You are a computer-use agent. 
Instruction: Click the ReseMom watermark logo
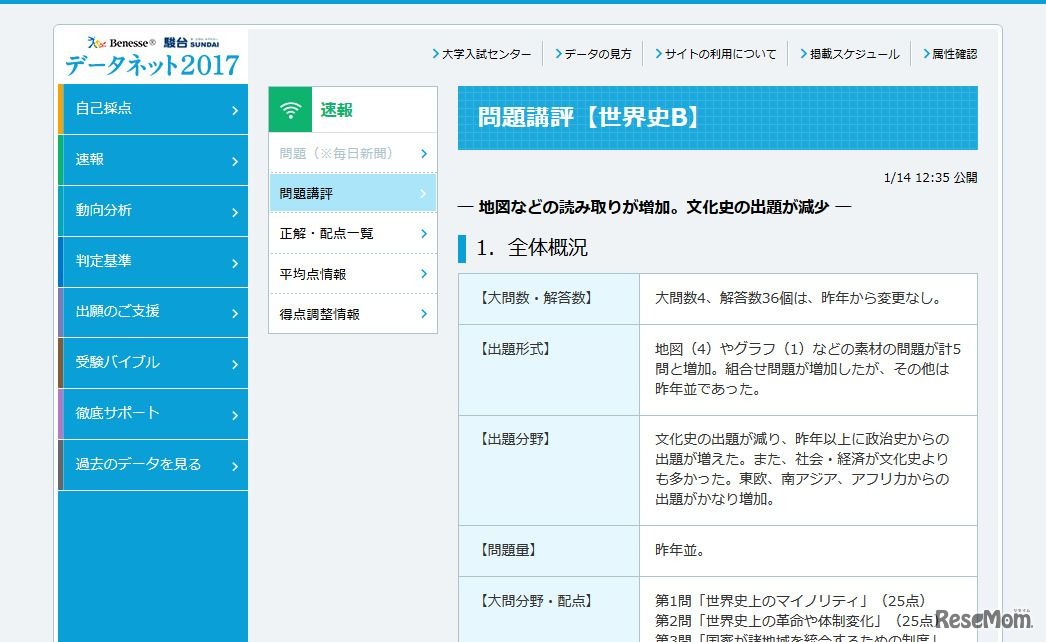click(984, 618)
